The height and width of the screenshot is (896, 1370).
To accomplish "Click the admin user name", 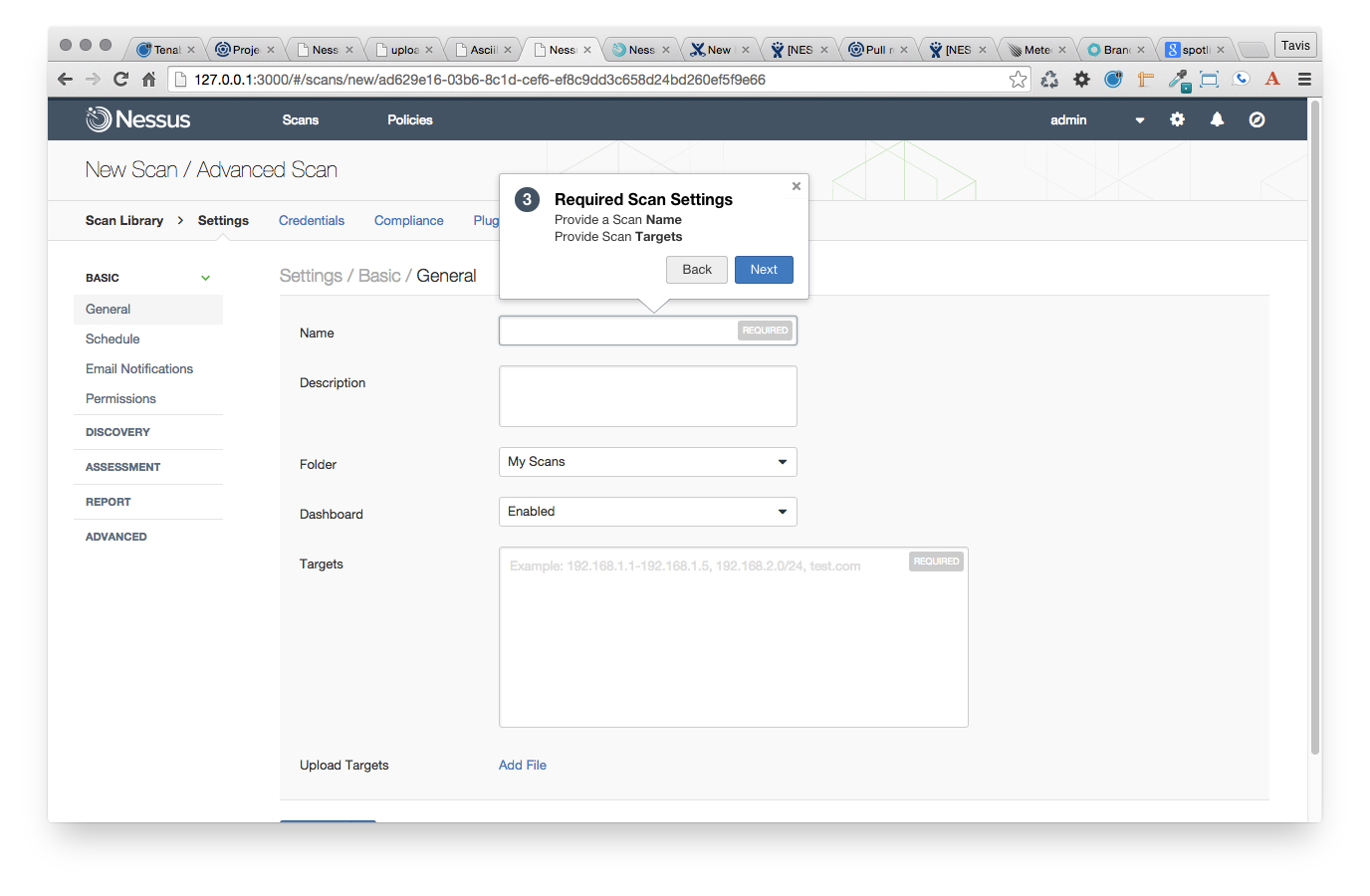I will [x=1068, y=119].
